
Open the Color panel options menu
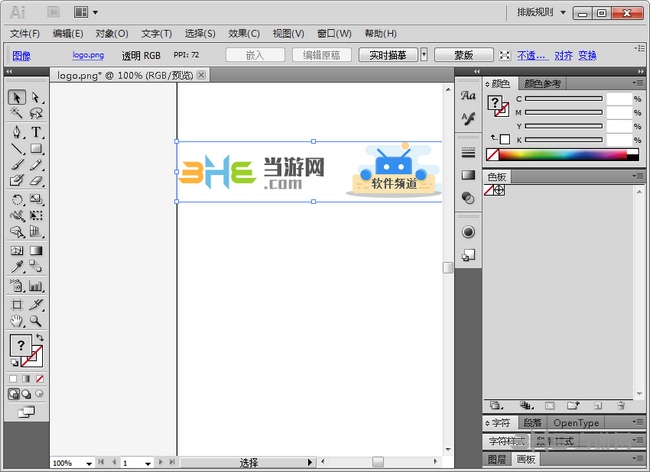click(x=638, y=83)
